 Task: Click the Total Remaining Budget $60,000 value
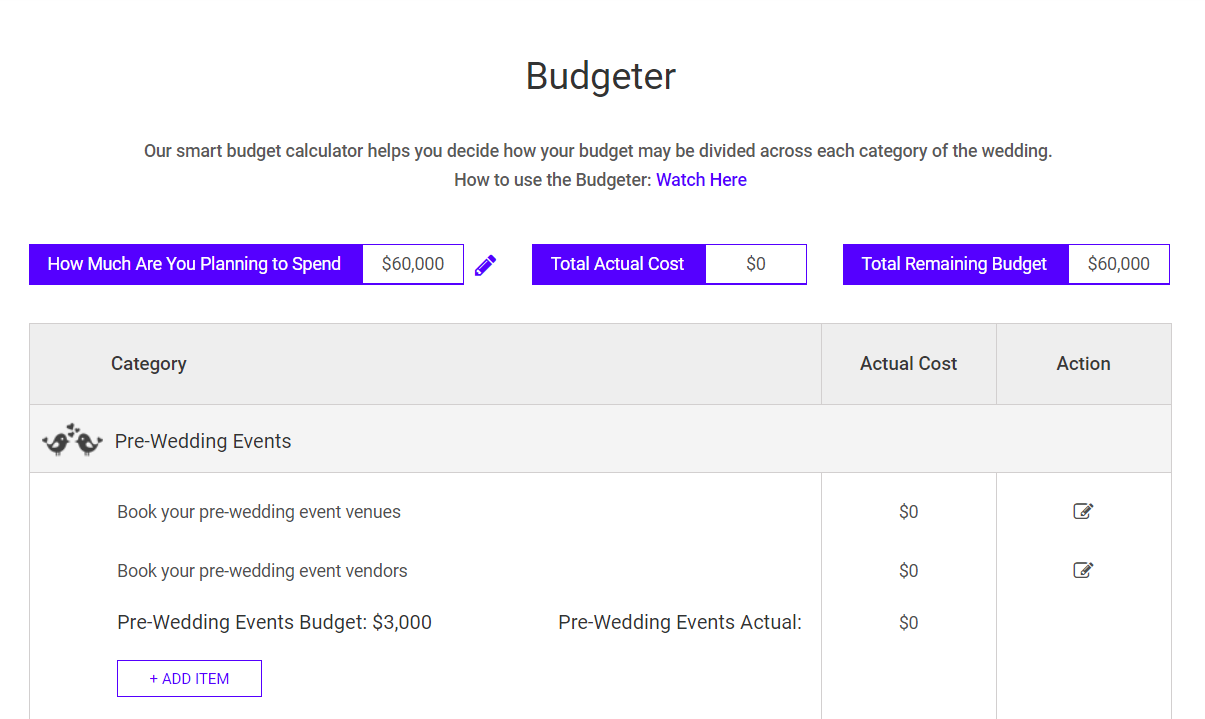click(x=1118, y=264)
